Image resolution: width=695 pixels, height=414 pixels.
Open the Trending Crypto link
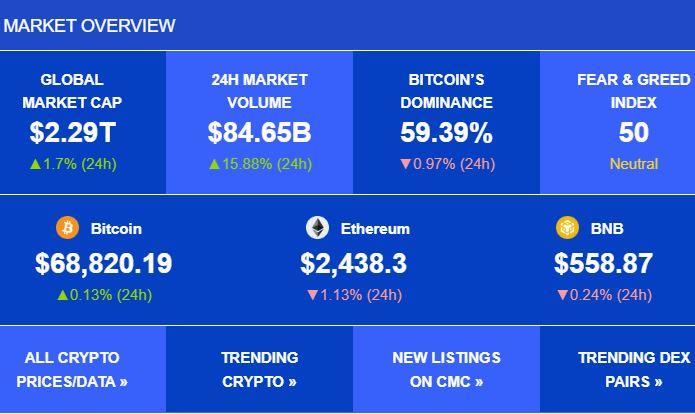click(260, 369)
